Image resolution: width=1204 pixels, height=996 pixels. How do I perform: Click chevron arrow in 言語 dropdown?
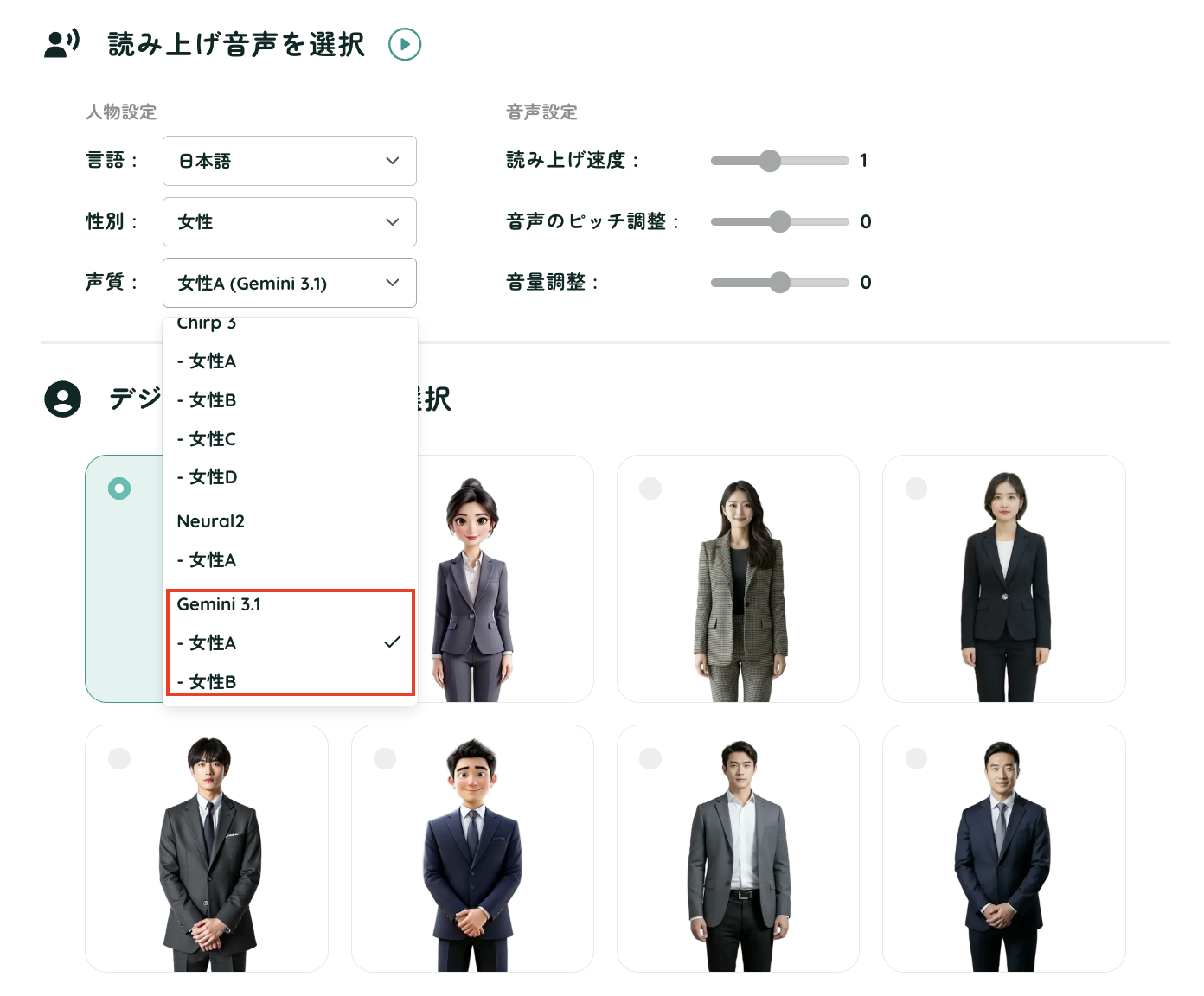pos(393,161)
